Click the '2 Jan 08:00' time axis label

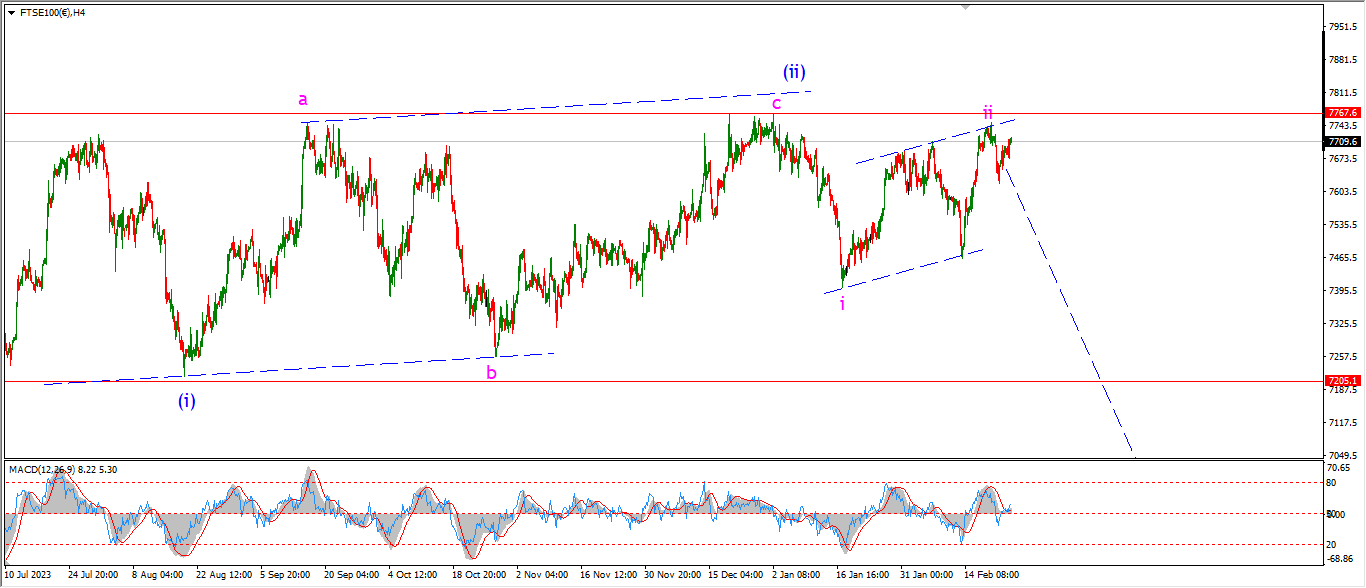(796, 575)
